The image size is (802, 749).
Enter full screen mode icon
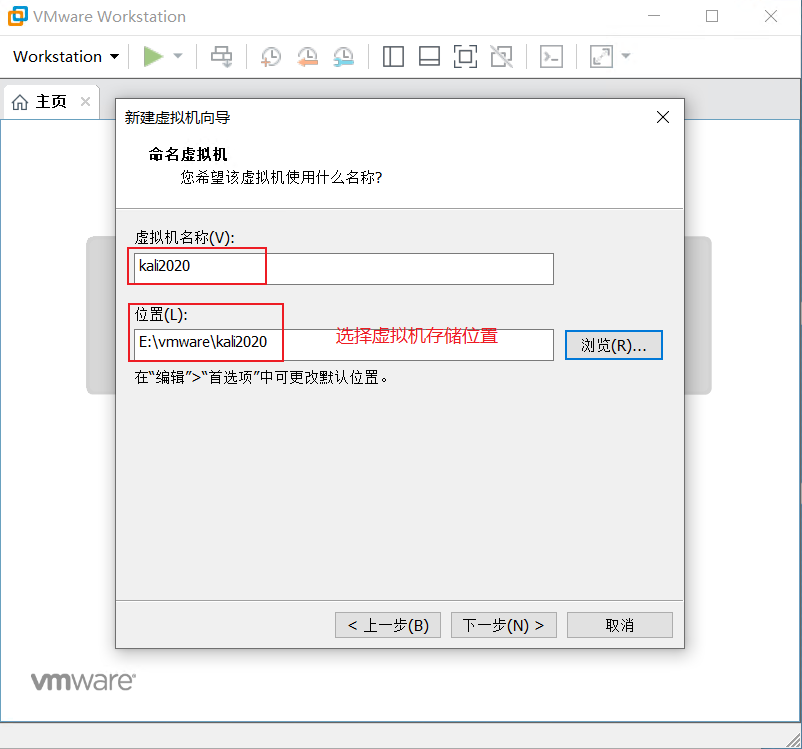pyautogui.click(x=465, y=56)
